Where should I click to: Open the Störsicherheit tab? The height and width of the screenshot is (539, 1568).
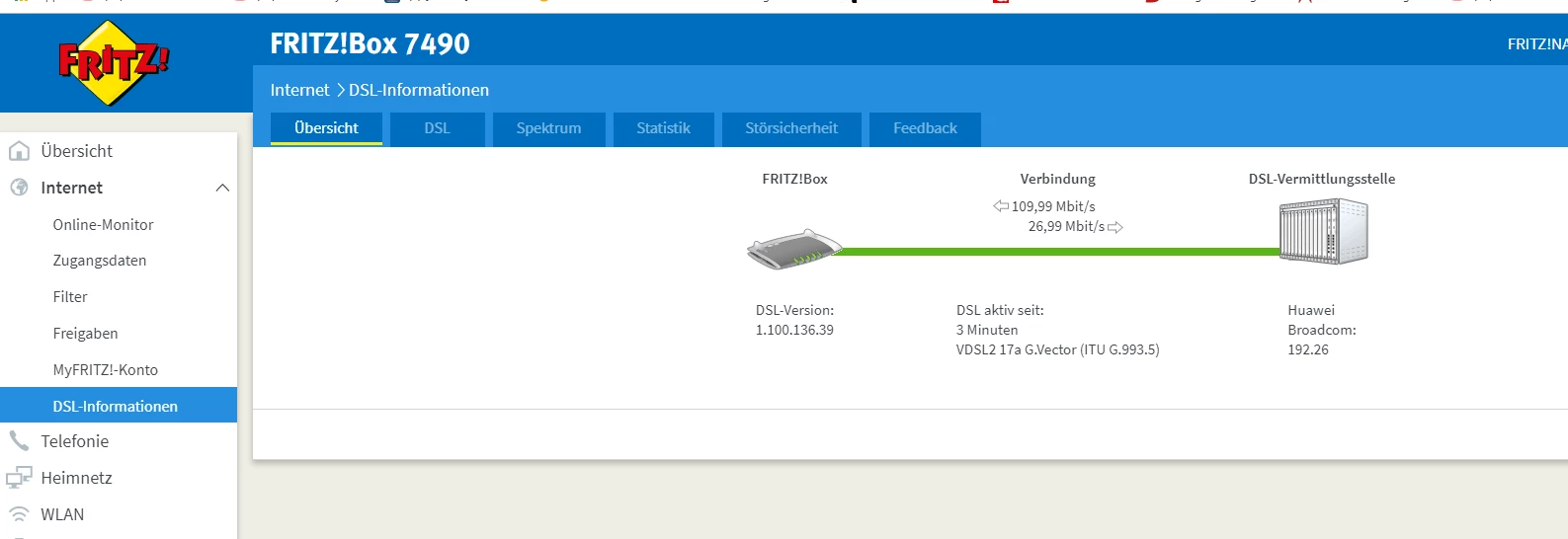791,128
